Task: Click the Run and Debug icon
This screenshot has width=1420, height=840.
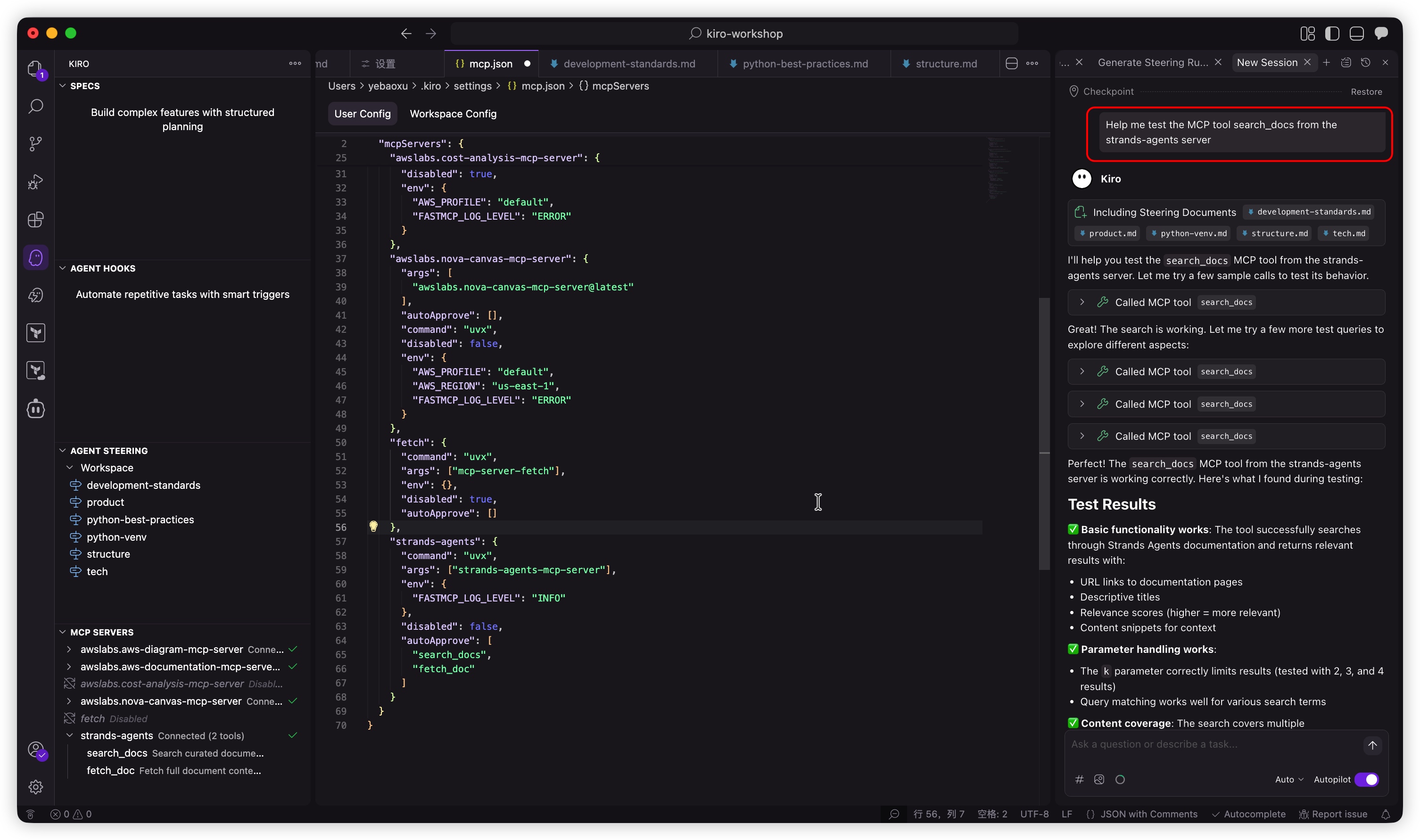Action: tap(36, 181)
